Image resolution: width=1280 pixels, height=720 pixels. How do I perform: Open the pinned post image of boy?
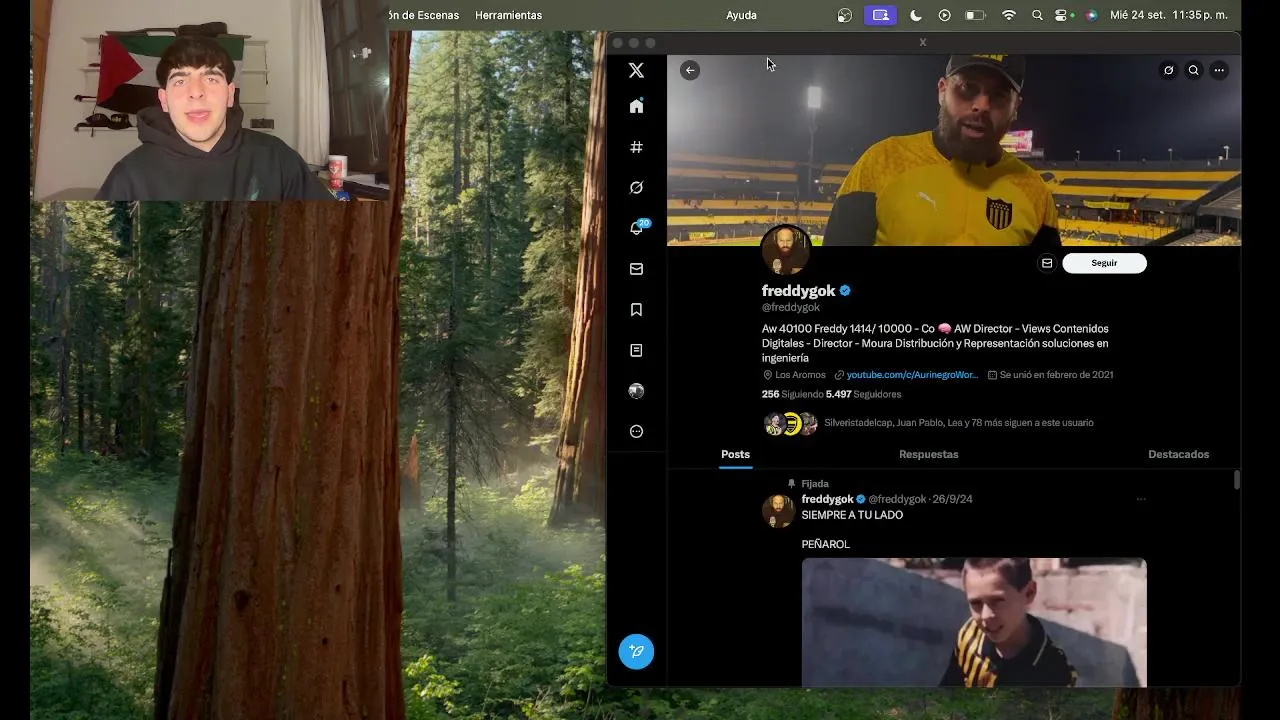[x=974, y=622]
